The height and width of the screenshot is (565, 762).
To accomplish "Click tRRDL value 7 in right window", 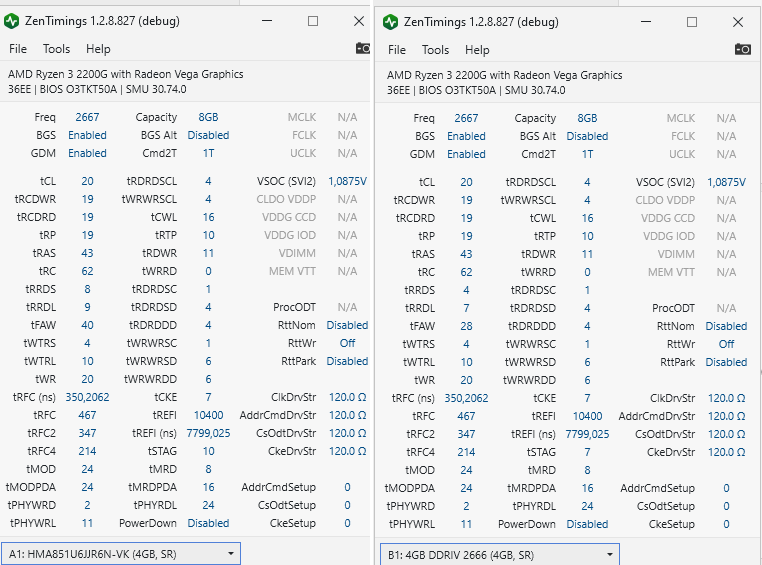I will (467, 308).
